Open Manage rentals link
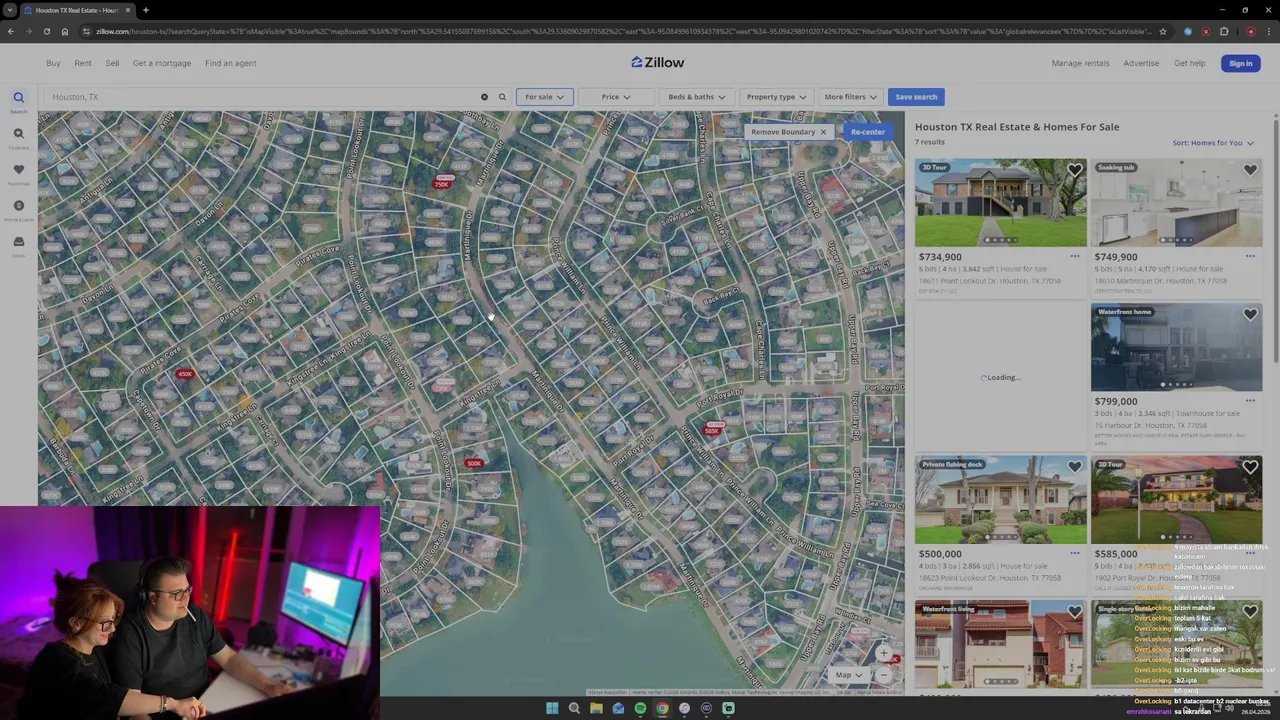1280x720 pixels. click(x=1080, y=63)
